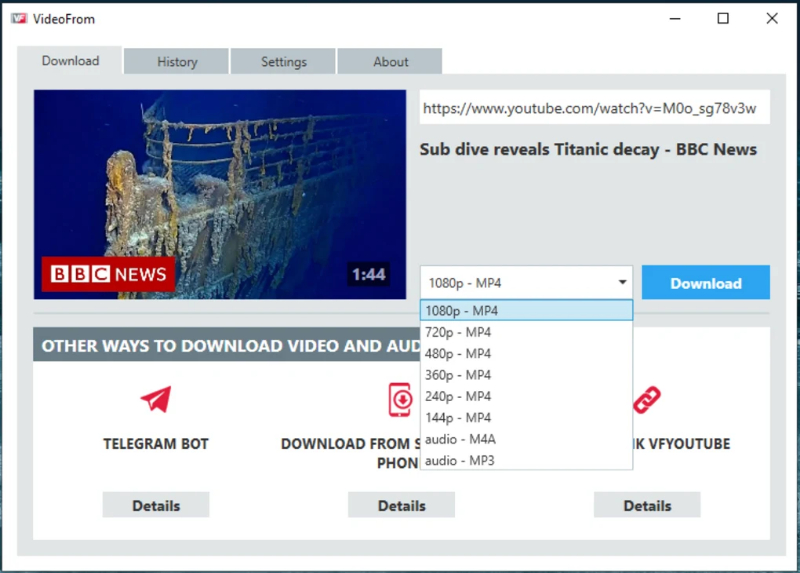Click the TELEGRAM BOT label
The width and height of the screenshot is (800, 573).
pos(156,444)
